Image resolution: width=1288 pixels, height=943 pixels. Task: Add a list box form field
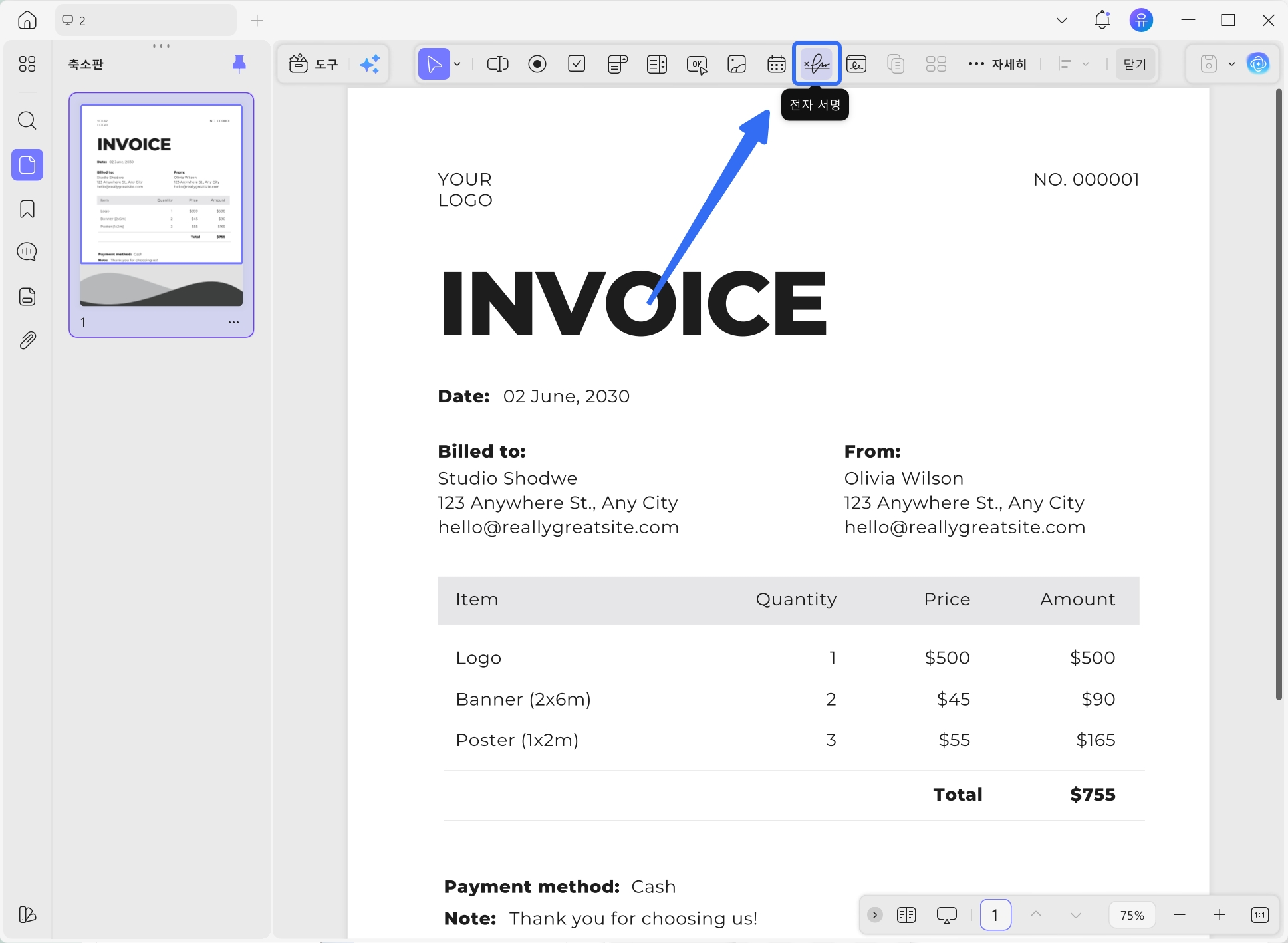point(657,64)
